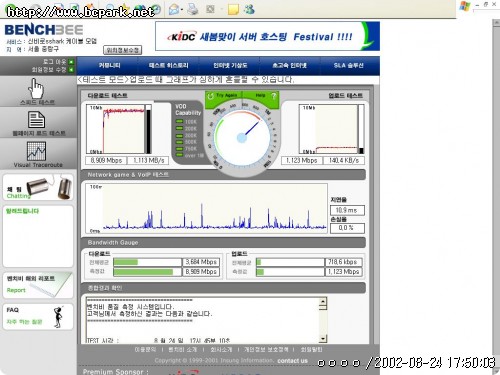
Task: Click the speedometer gauge dial
Action: [x=242, y=137]
